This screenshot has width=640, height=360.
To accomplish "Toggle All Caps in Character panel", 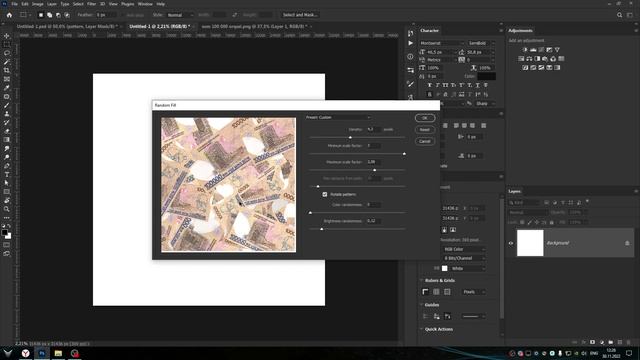I will pos(445,85).
